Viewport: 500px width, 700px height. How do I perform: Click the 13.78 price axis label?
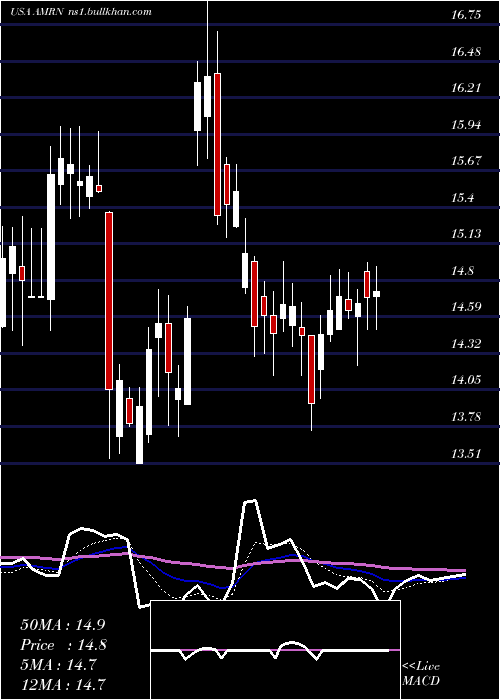[466, 417]
